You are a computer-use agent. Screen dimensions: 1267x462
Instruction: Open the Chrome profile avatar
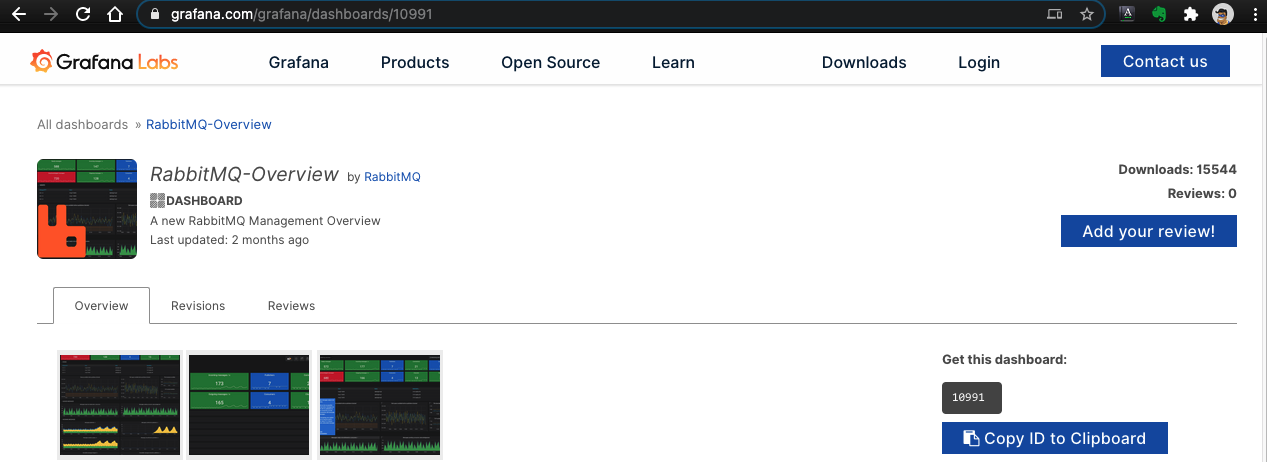pyautogui.click(x=1222, y=15)
